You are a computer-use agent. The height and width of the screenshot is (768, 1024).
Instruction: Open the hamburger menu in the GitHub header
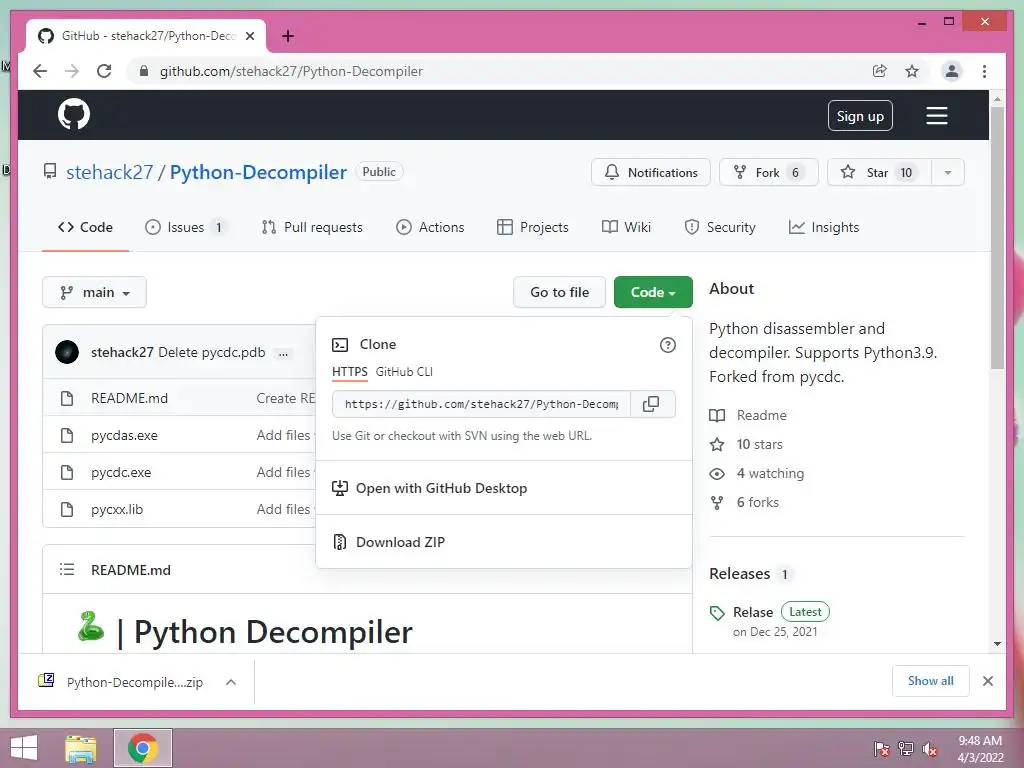pyautogui.click(x=936, y=116)
